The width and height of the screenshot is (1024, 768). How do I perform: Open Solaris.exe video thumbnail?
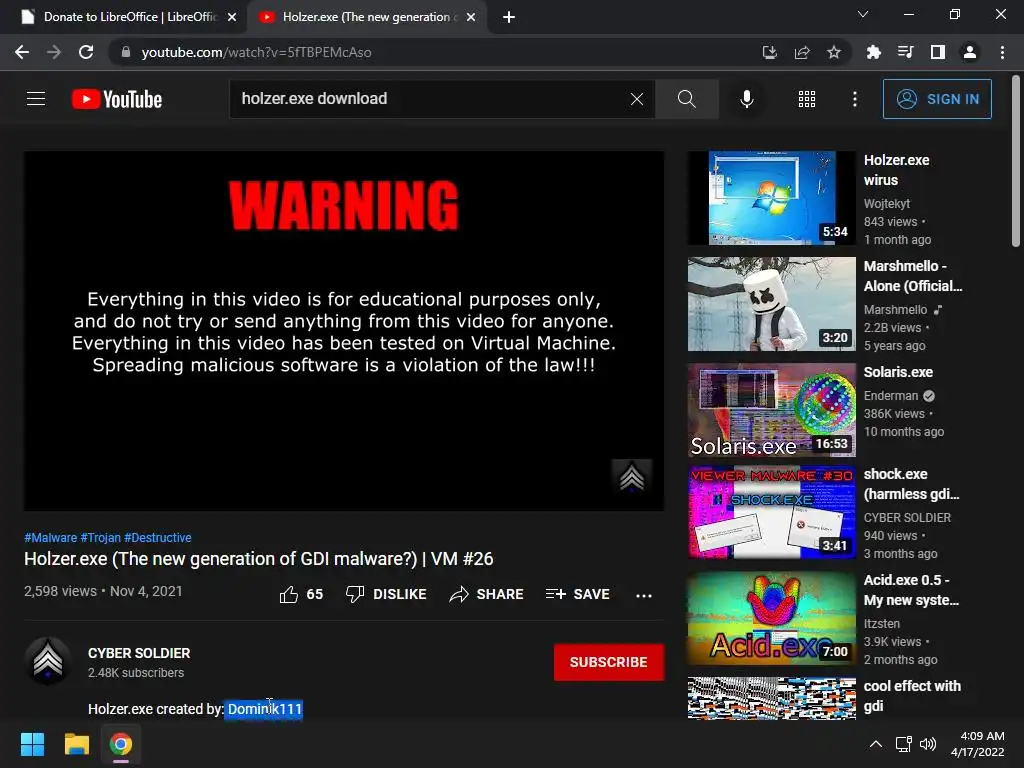[771, 410]
